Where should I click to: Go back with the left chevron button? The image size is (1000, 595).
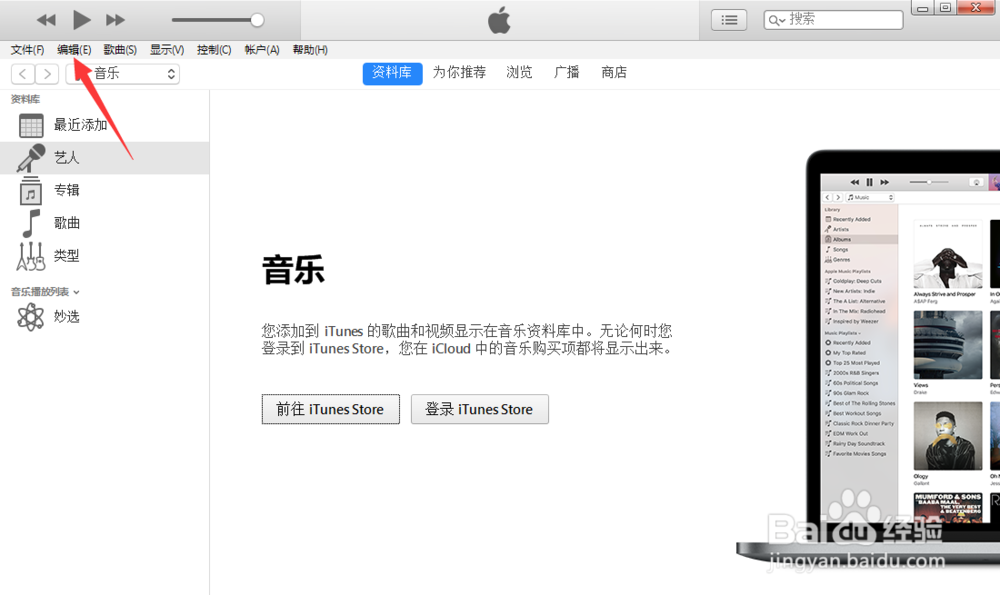point(23,74)
